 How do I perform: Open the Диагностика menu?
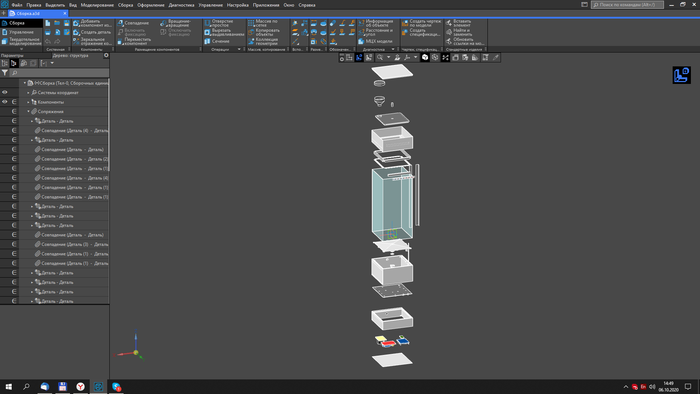coord(181,5)
